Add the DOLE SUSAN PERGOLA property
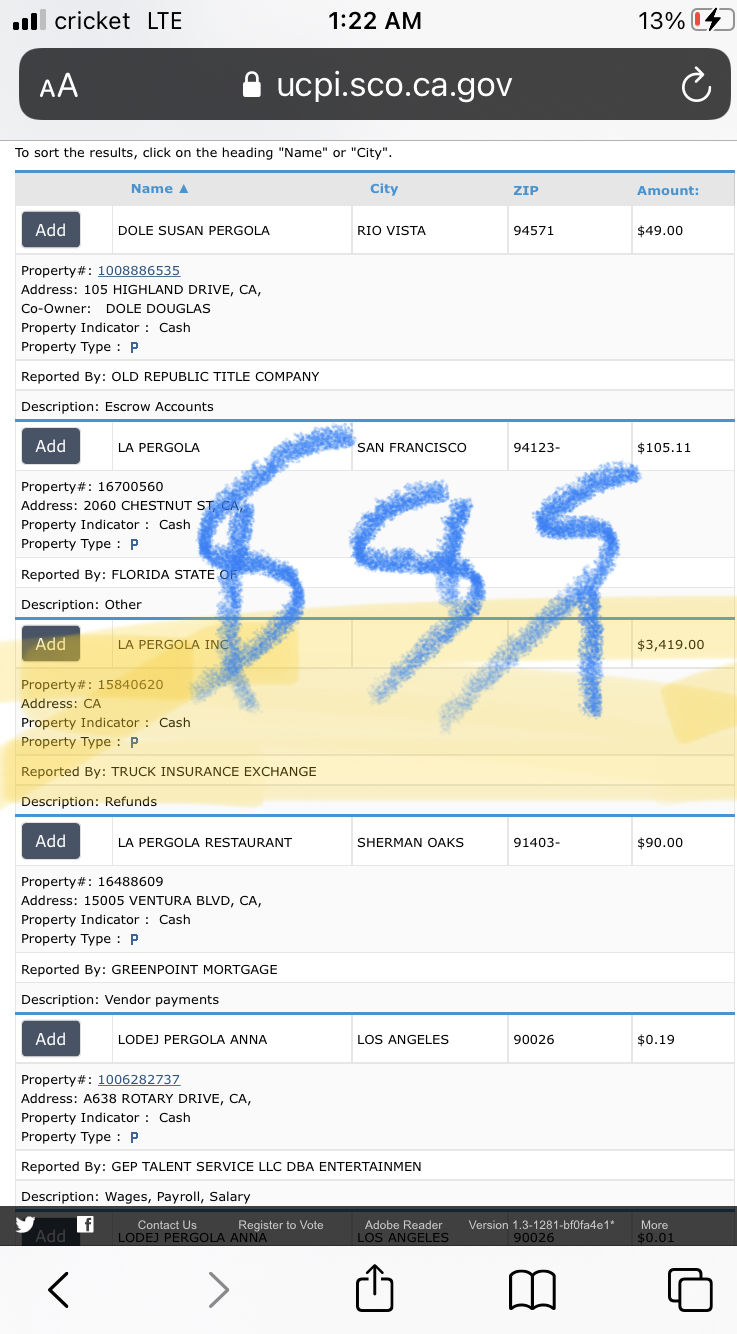Screen dimensions: 737x1334 [51, 230]
